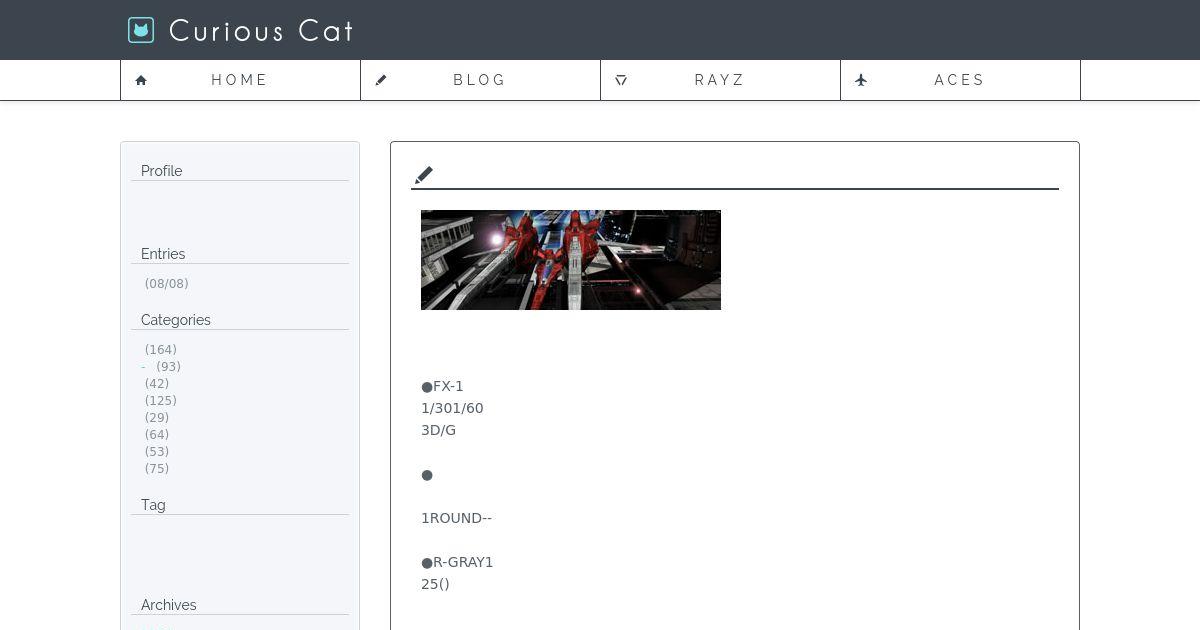Click the pencil icon in post header
This screenshot has height=630, width=1200.
(x=424, y=175)
